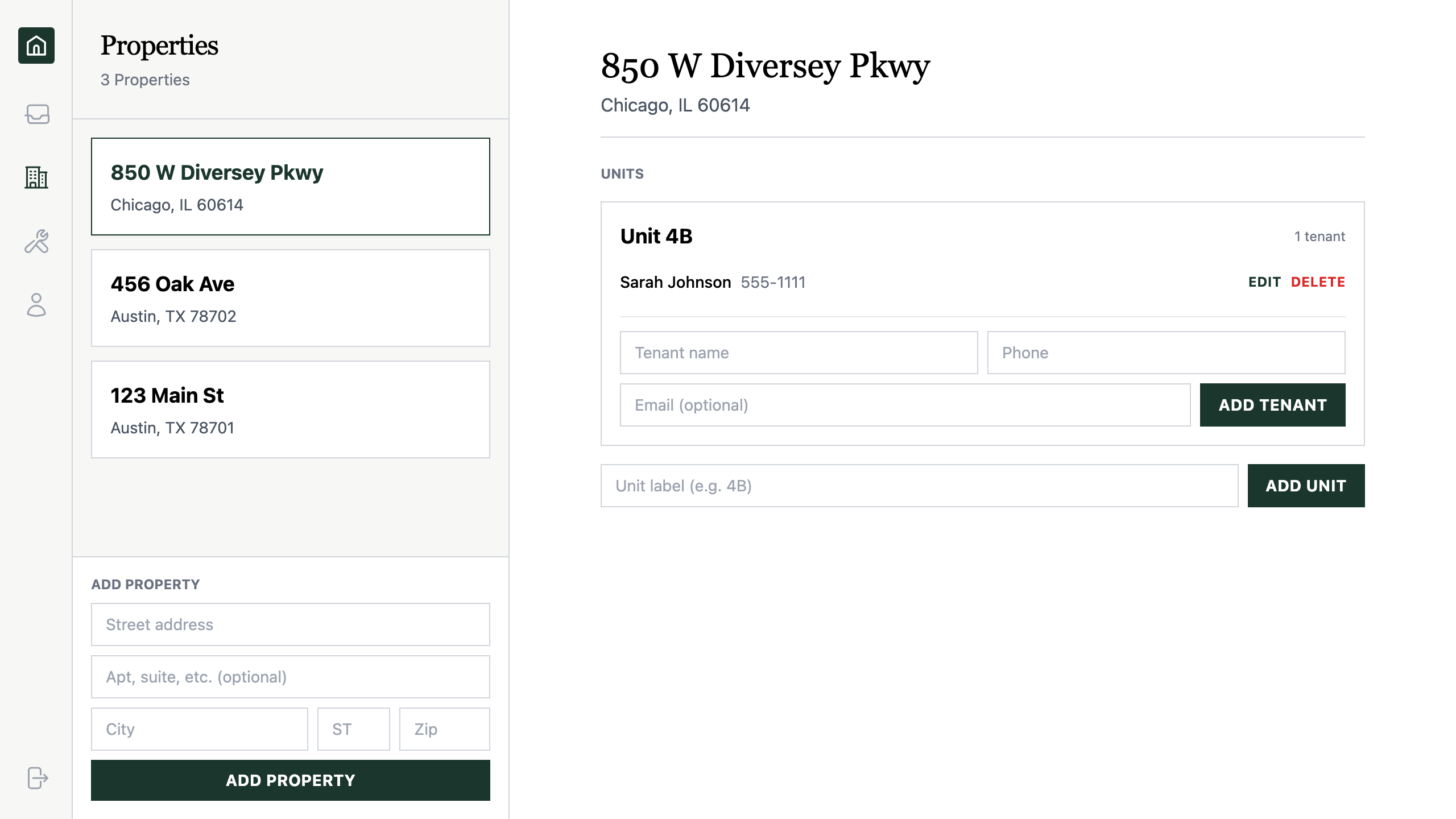Image resolution: width=1456 pixels, height=819 pixels.
Task: Click the building icon for property management
Action: 36,178
